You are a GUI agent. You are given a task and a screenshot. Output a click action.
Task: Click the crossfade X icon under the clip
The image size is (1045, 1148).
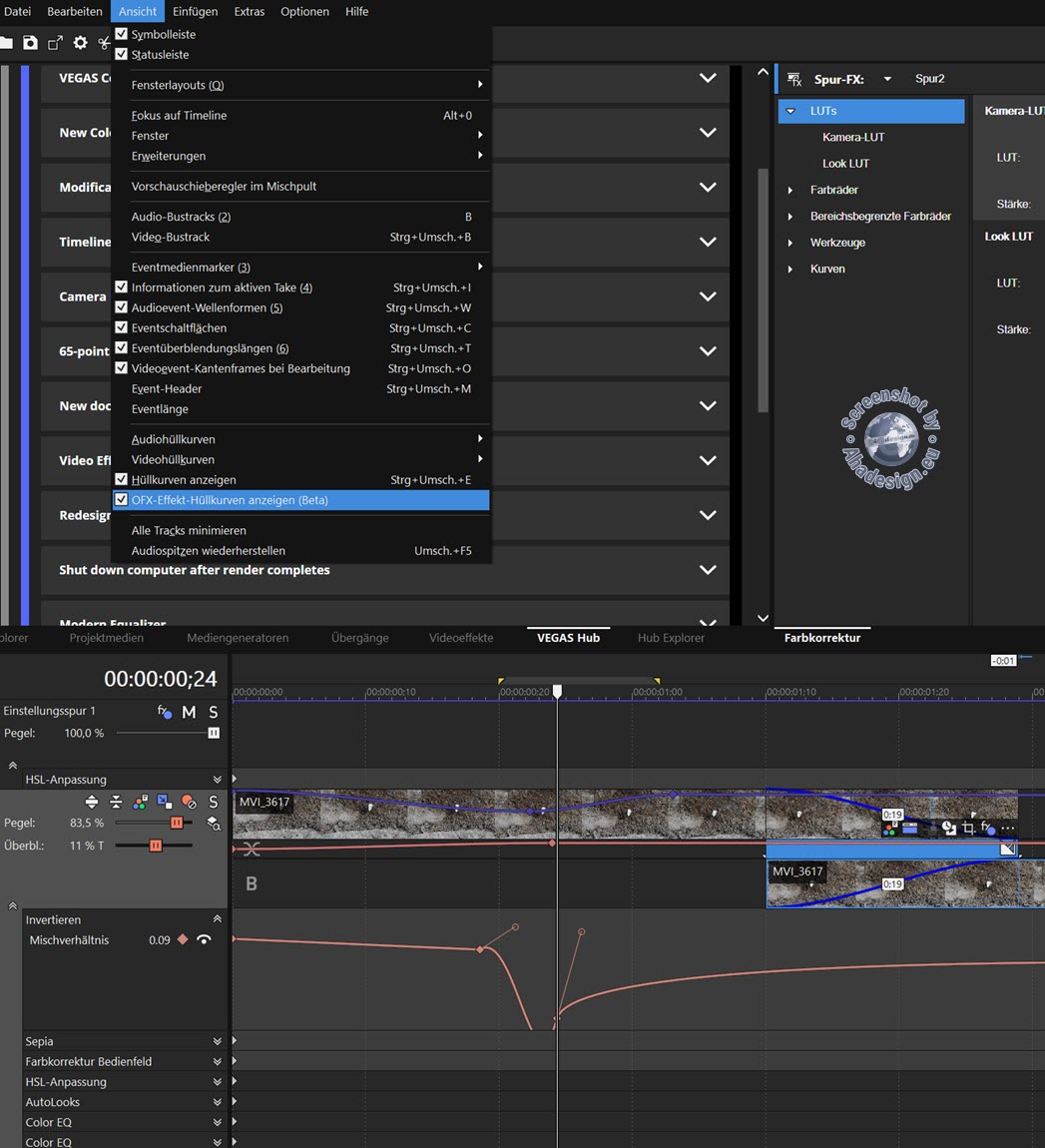251,850
